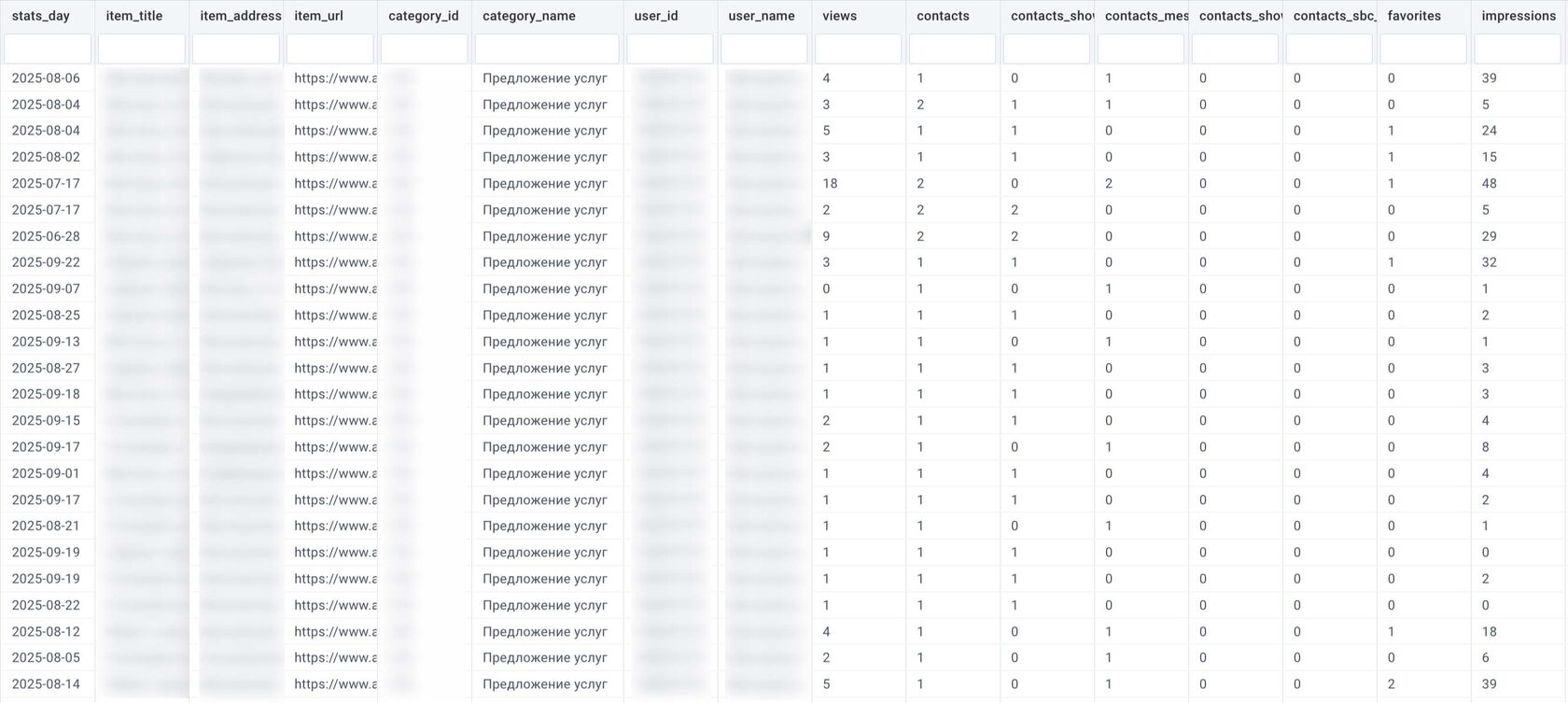The height and width of the screenshot is (703, 1568).
Task: Focus the filter box under impressions
Action: [x=1517, y=49]
